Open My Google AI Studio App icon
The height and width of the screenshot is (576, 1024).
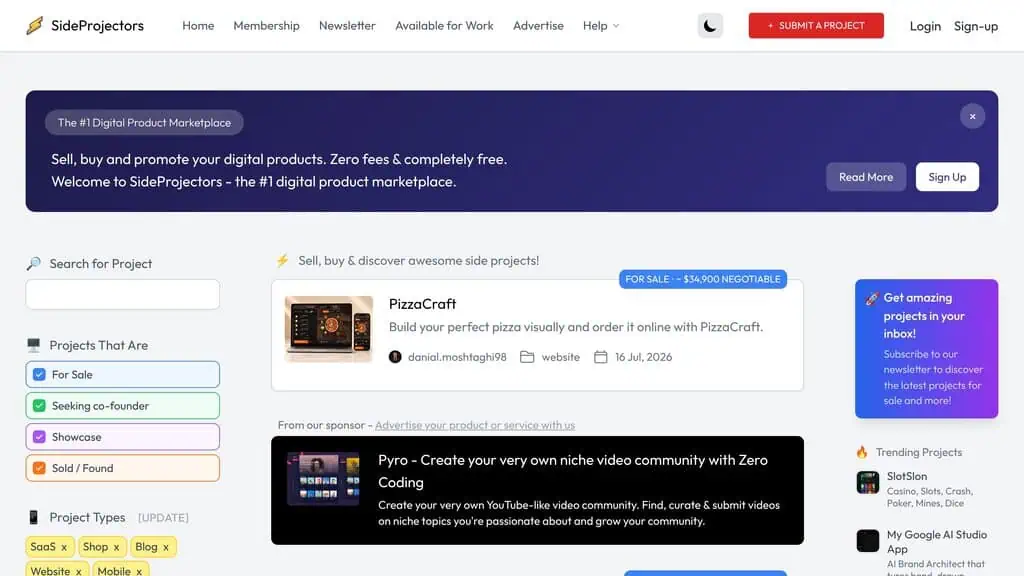868,541
